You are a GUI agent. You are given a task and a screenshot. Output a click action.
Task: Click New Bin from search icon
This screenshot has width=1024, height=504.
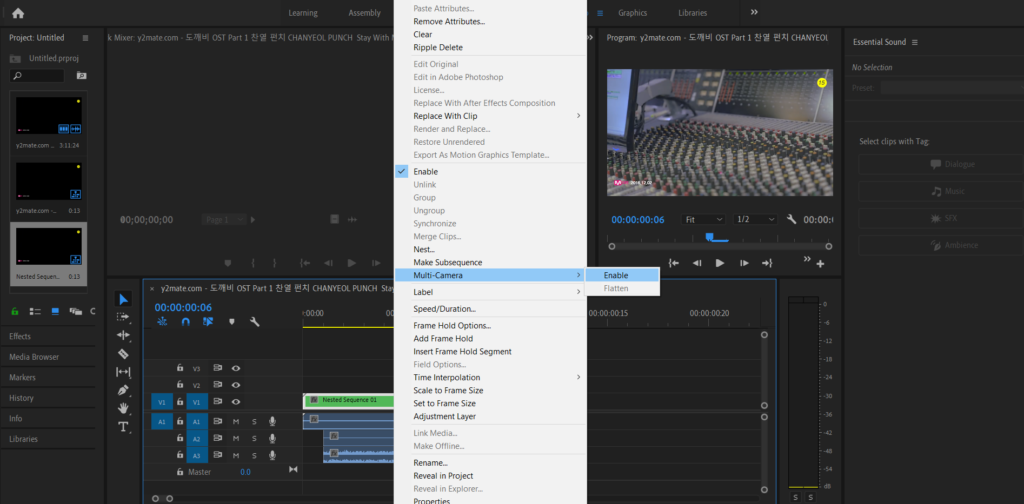81,76
